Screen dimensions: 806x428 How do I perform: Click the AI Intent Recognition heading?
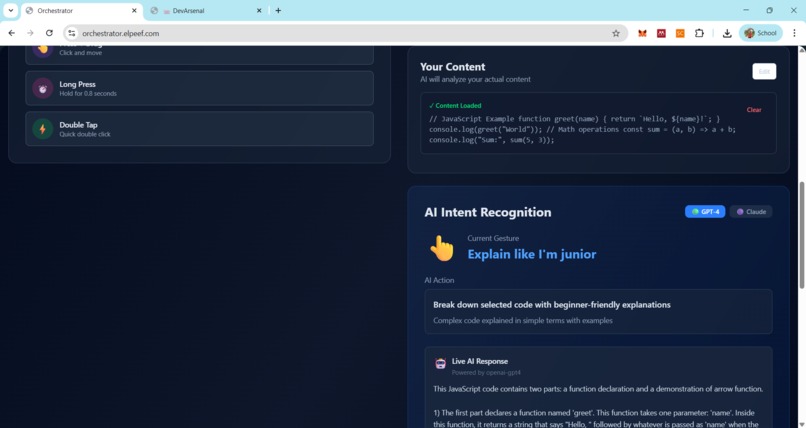coord(488,212)
